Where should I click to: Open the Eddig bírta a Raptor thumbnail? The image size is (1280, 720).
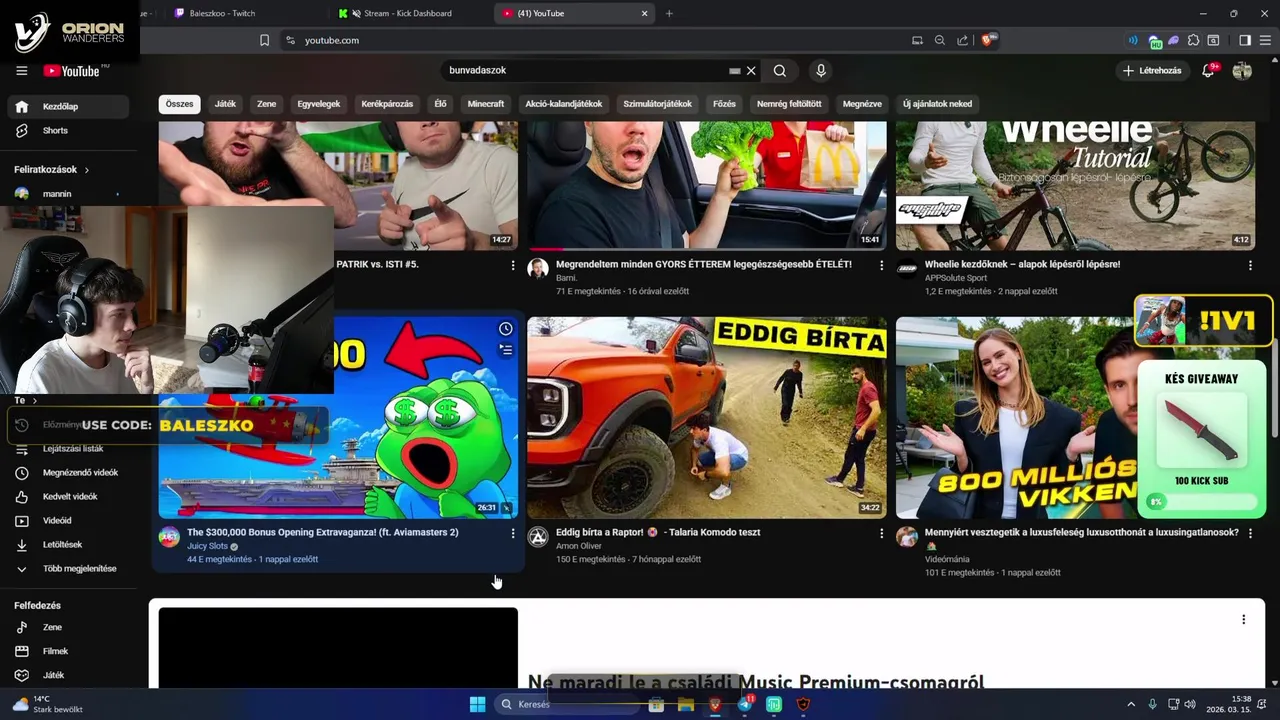706,418
